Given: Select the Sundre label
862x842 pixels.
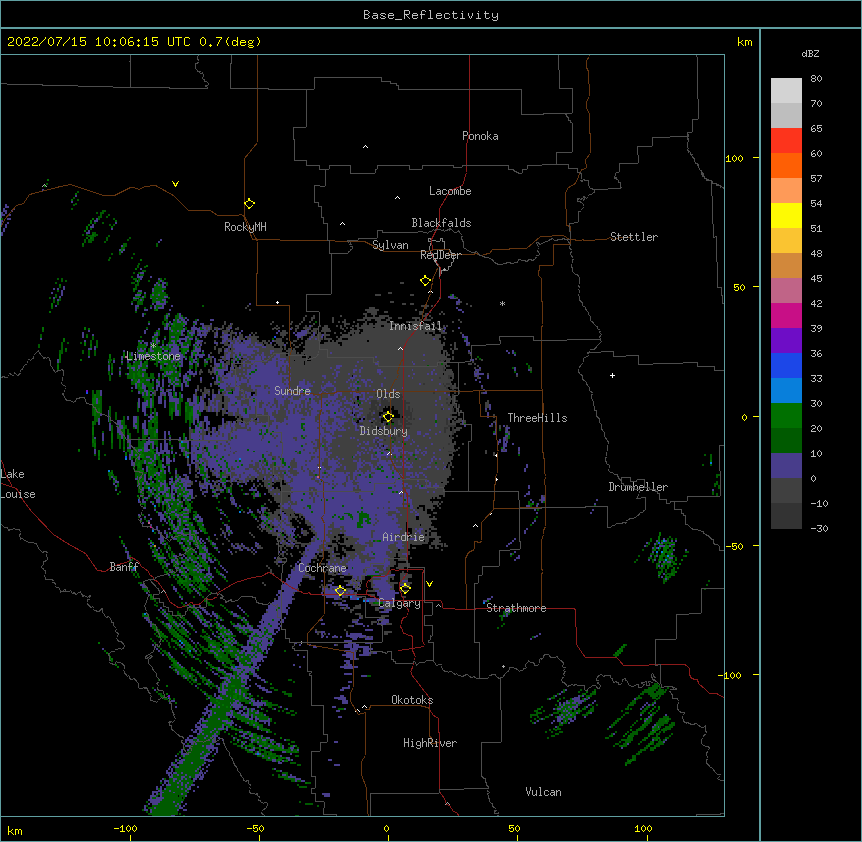Looking at the screenshot, I should (292, 391).
